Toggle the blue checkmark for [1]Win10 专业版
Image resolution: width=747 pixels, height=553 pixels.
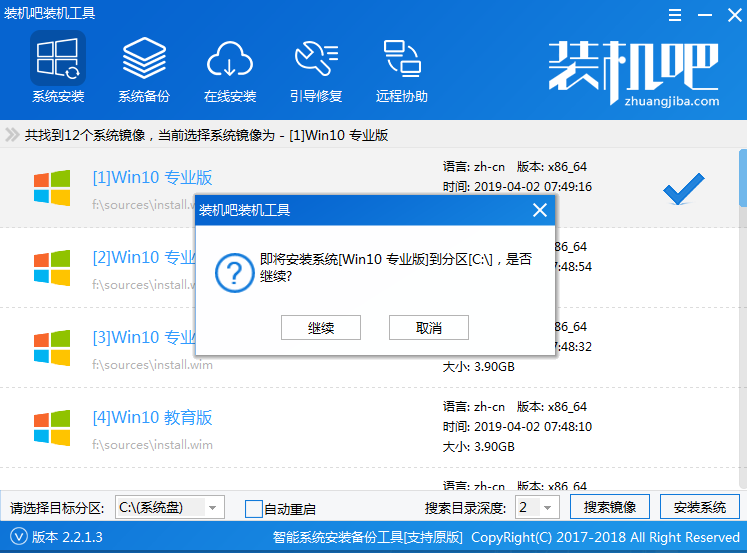(683, 187)
